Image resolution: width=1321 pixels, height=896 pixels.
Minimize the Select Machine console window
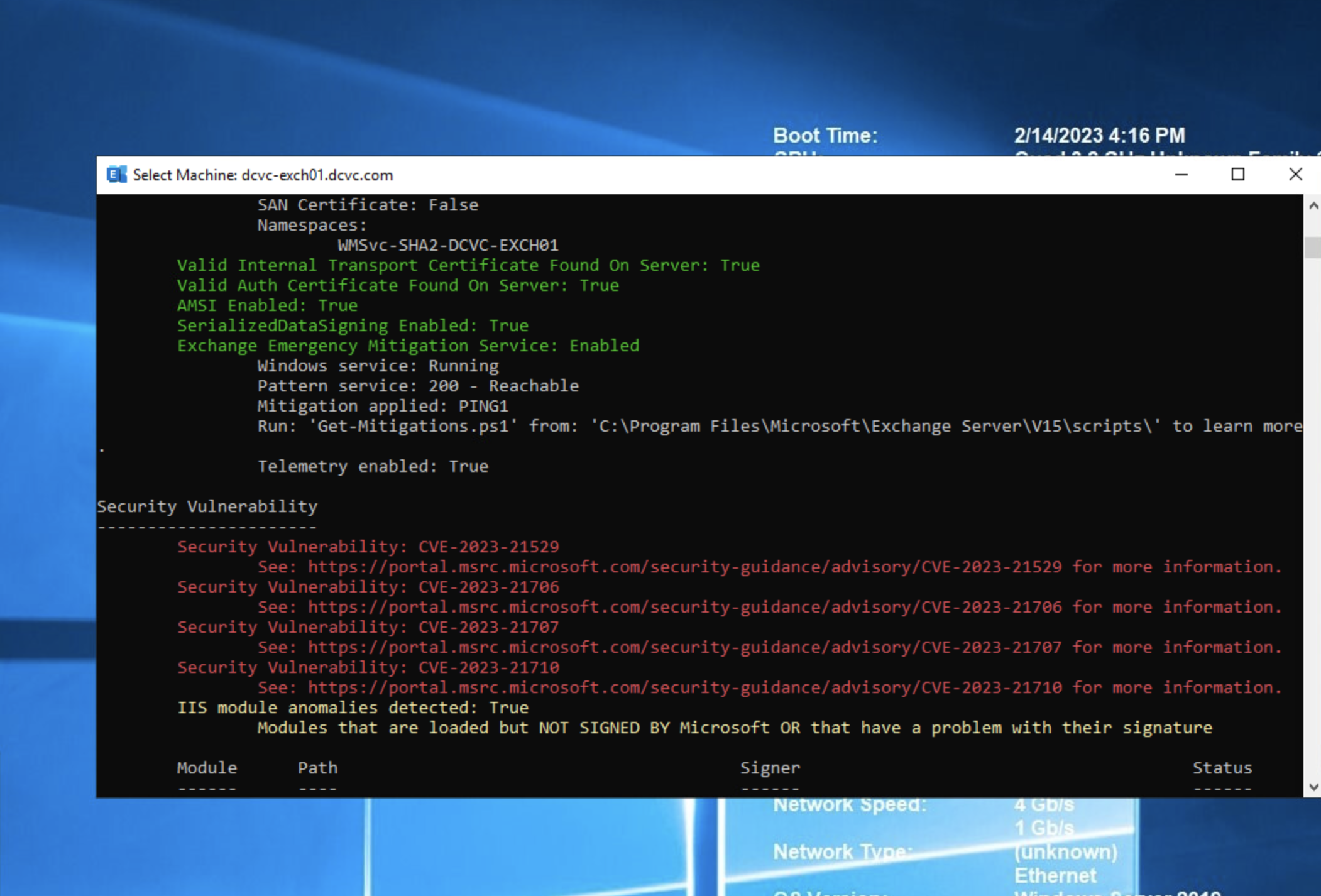coord(1181,175)
